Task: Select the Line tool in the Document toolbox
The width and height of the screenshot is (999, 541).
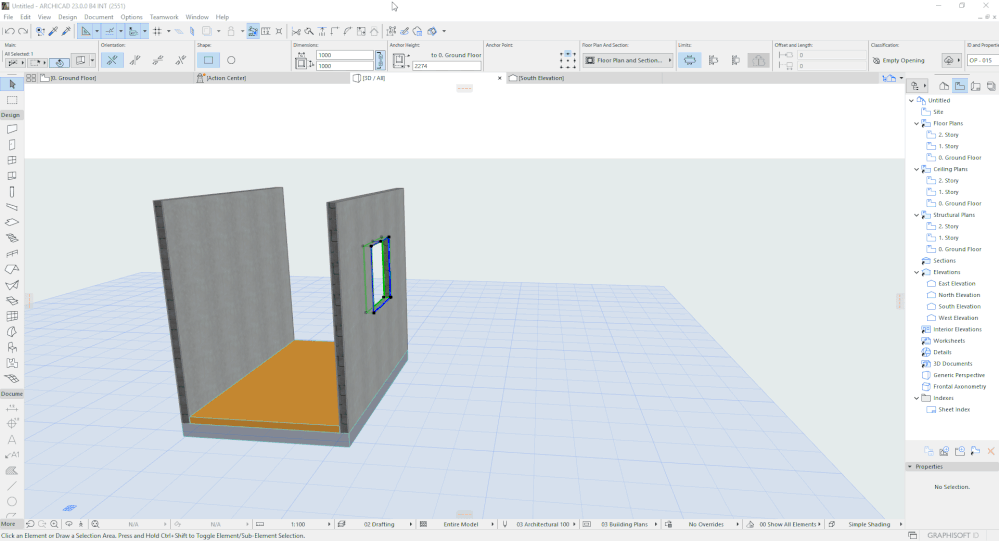Action: tap(12, 485)
